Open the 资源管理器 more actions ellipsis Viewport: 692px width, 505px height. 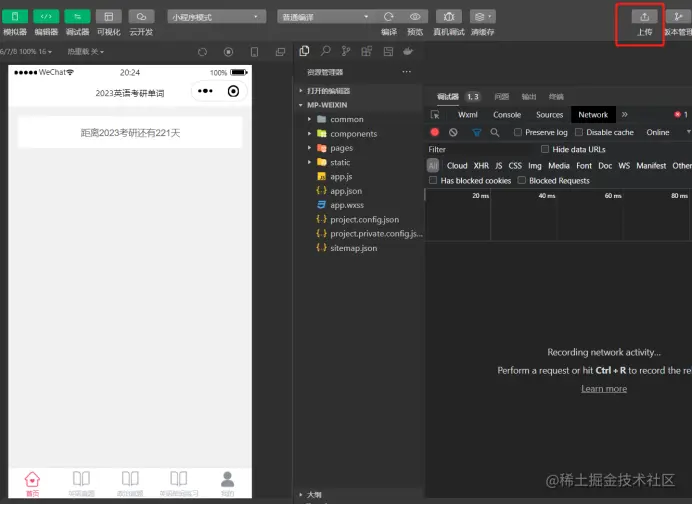point(406,72)
